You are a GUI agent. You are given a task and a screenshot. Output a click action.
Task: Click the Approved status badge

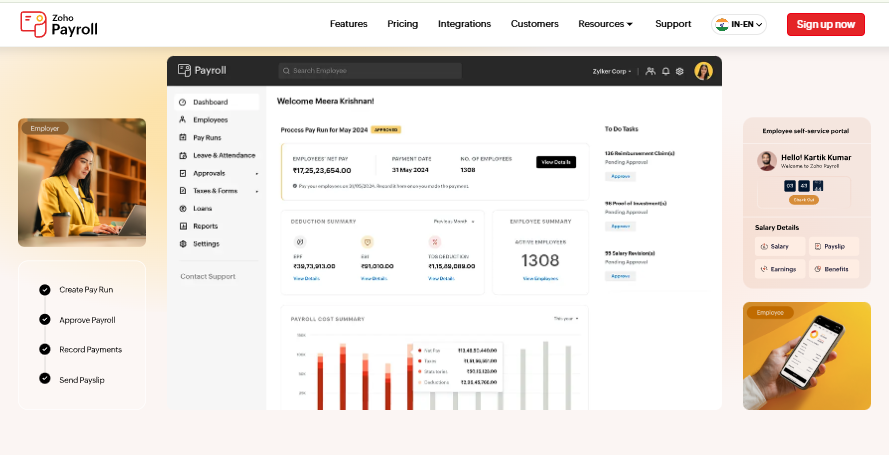(x=386, y=130)
